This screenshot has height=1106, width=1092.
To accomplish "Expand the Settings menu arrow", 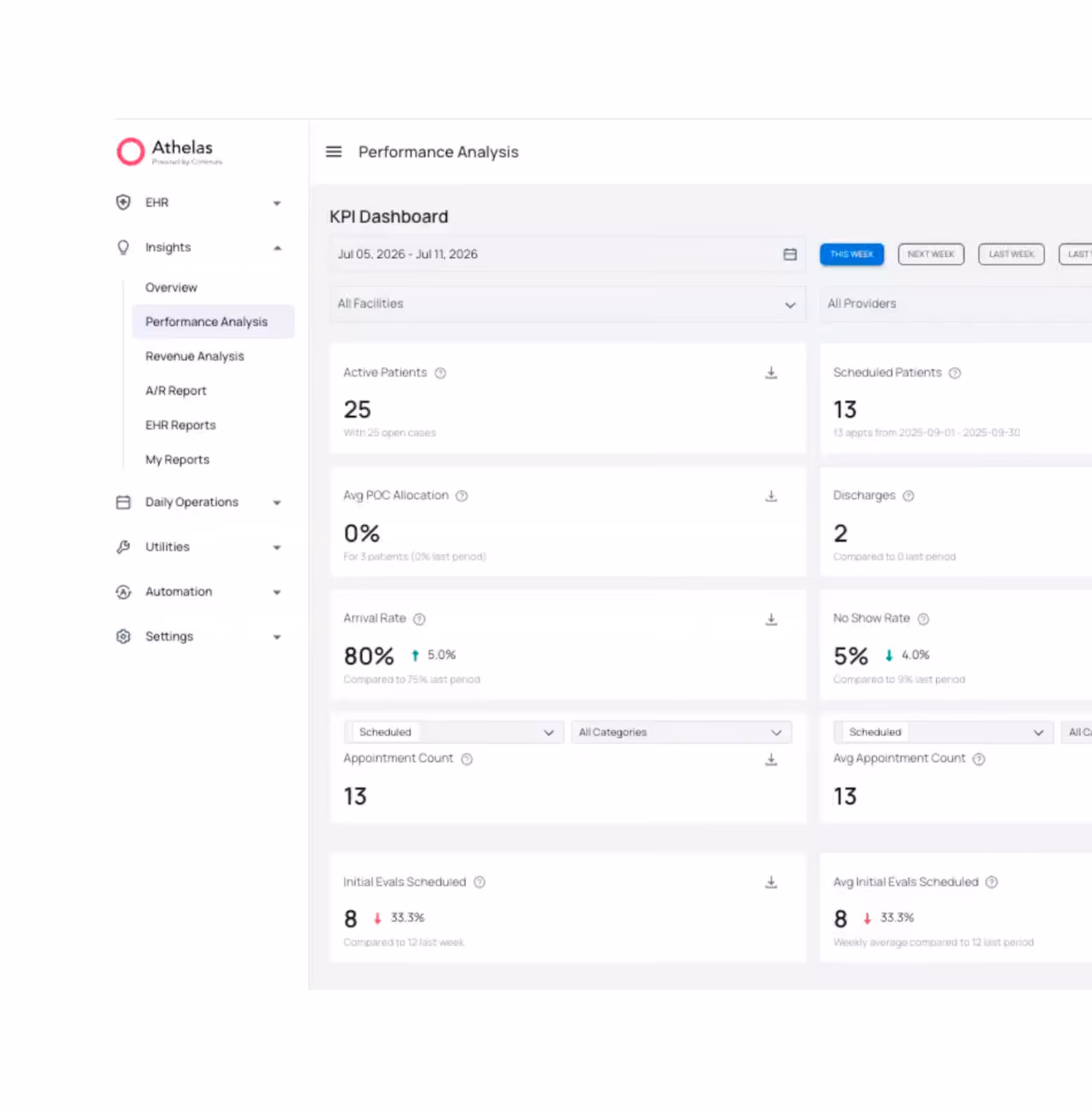I will click(277, 637).
